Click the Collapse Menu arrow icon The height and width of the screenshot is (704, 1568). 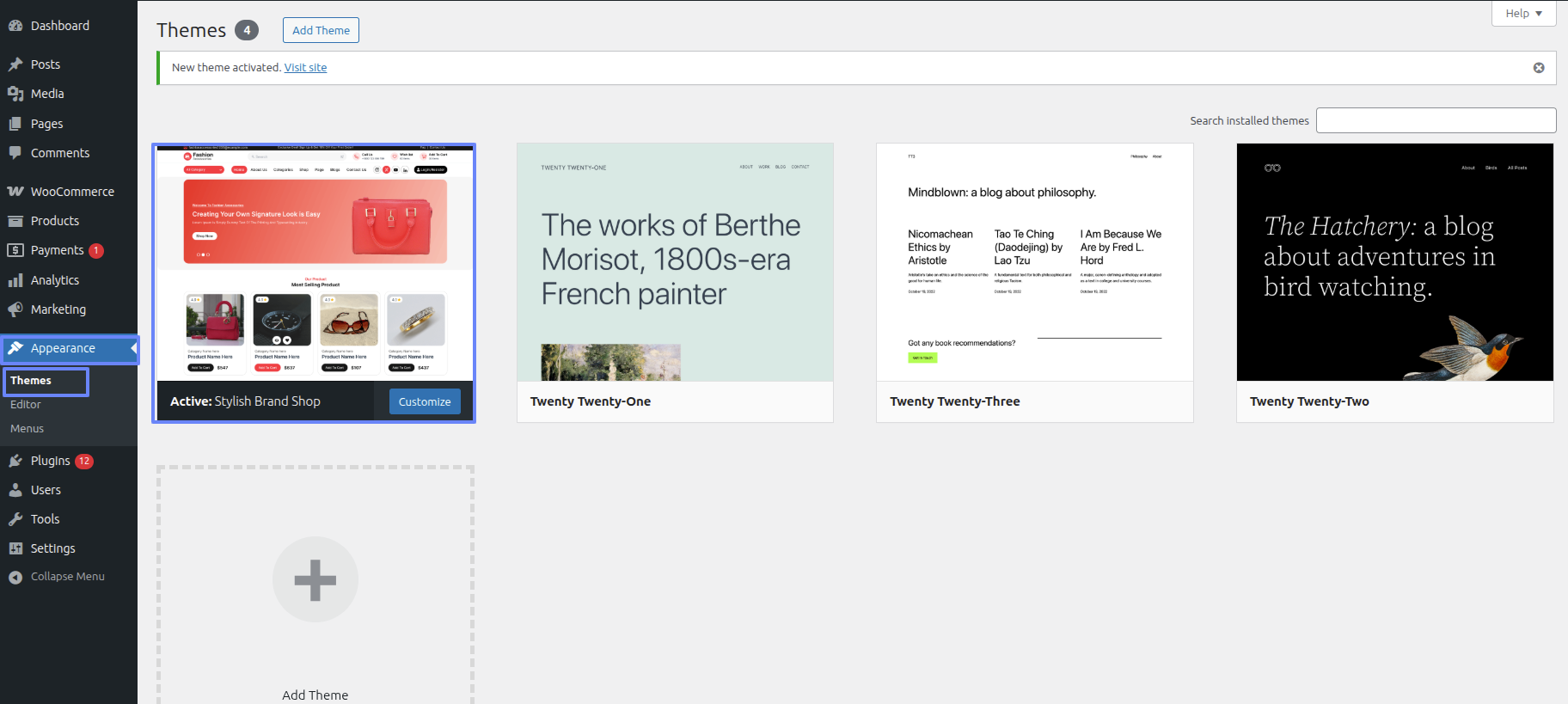[x=15, y=578]
